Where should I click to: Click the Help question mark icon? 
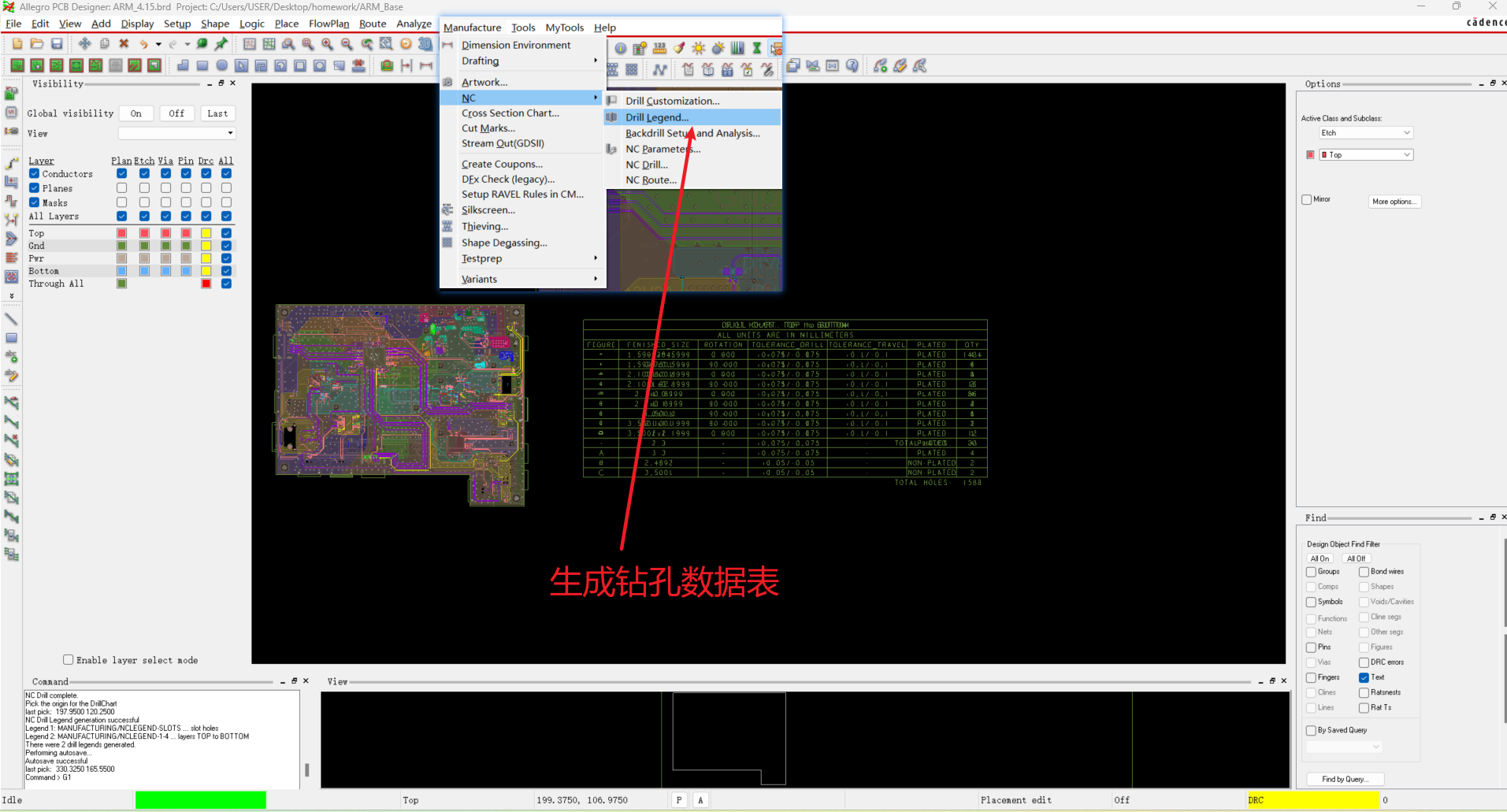pos(852,65)
